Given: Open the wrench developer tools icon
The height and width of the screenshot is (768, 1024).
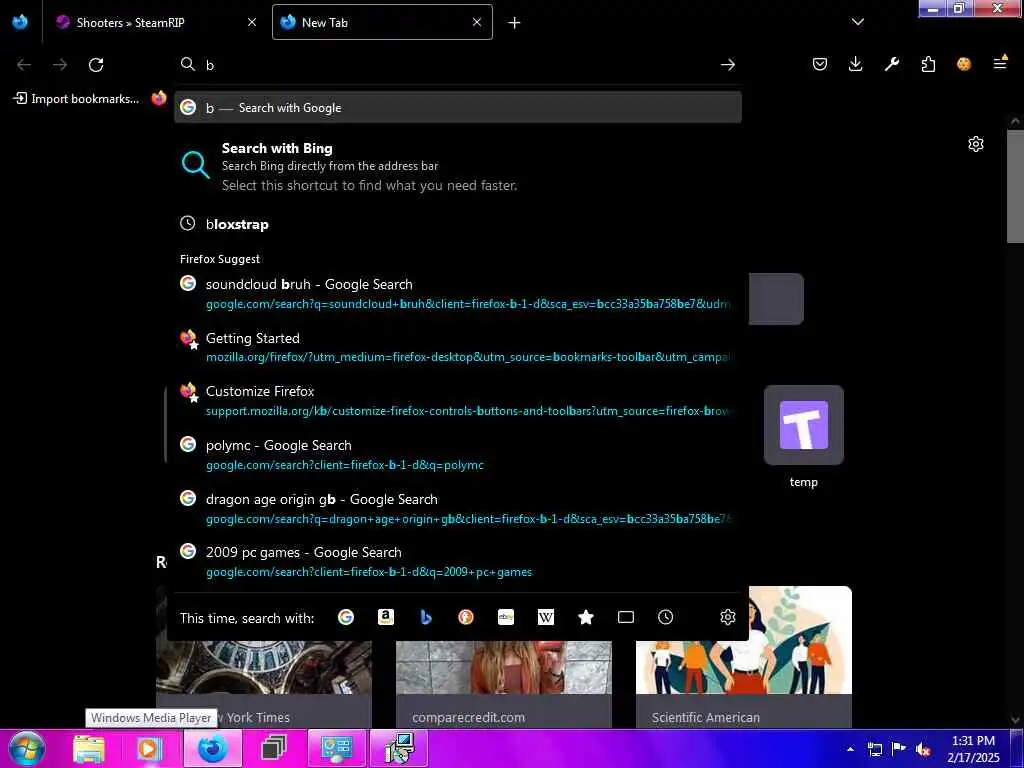Looking at the screenshot, I should 891,64.
